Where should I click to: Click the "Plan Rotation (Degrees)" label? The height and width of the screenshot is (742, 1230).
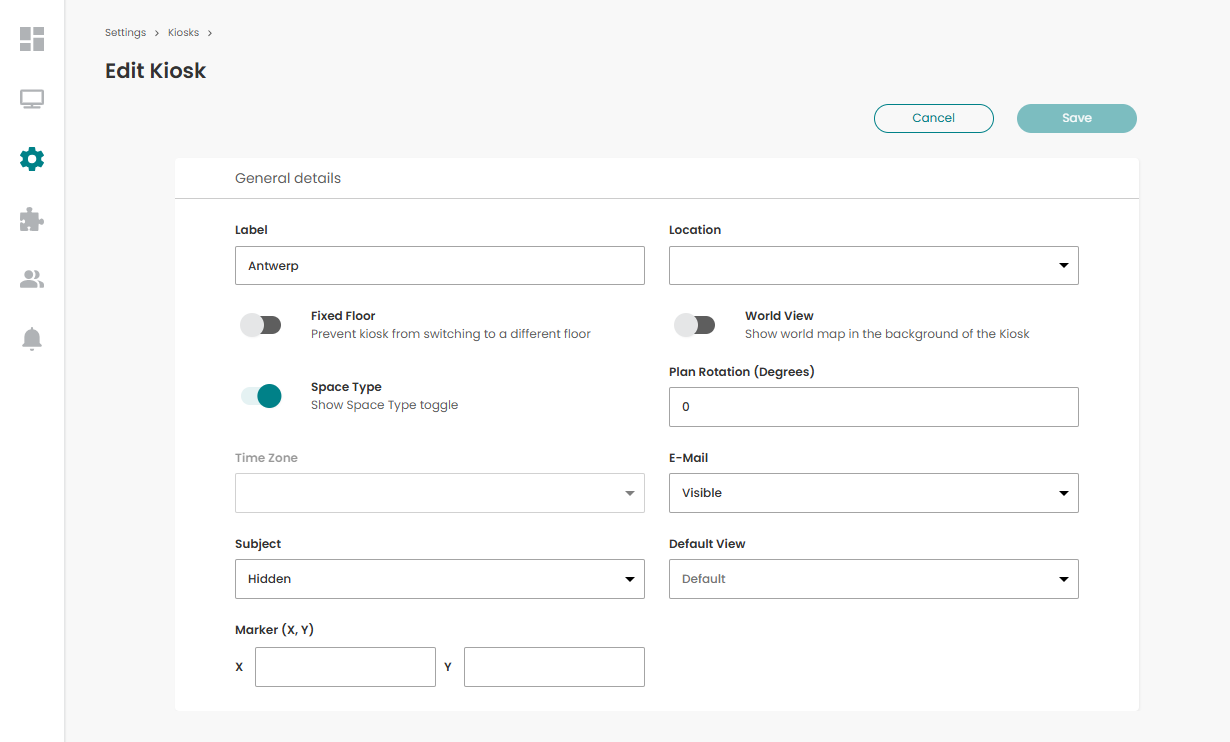pyautogui.click(x=742, y=372)
